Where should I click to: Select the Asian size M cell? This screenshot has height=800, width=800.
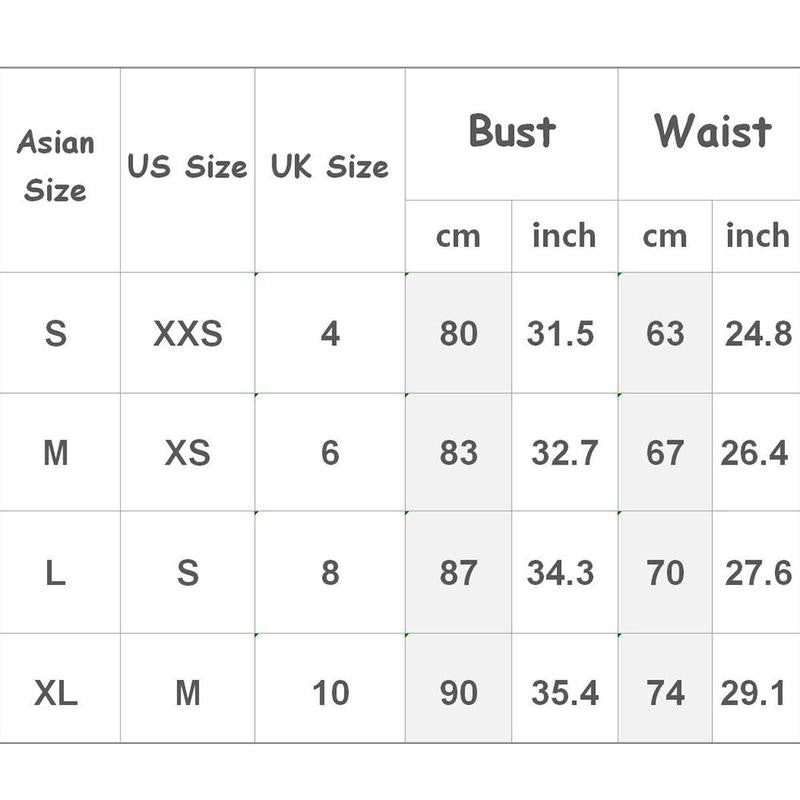[60, 452]
